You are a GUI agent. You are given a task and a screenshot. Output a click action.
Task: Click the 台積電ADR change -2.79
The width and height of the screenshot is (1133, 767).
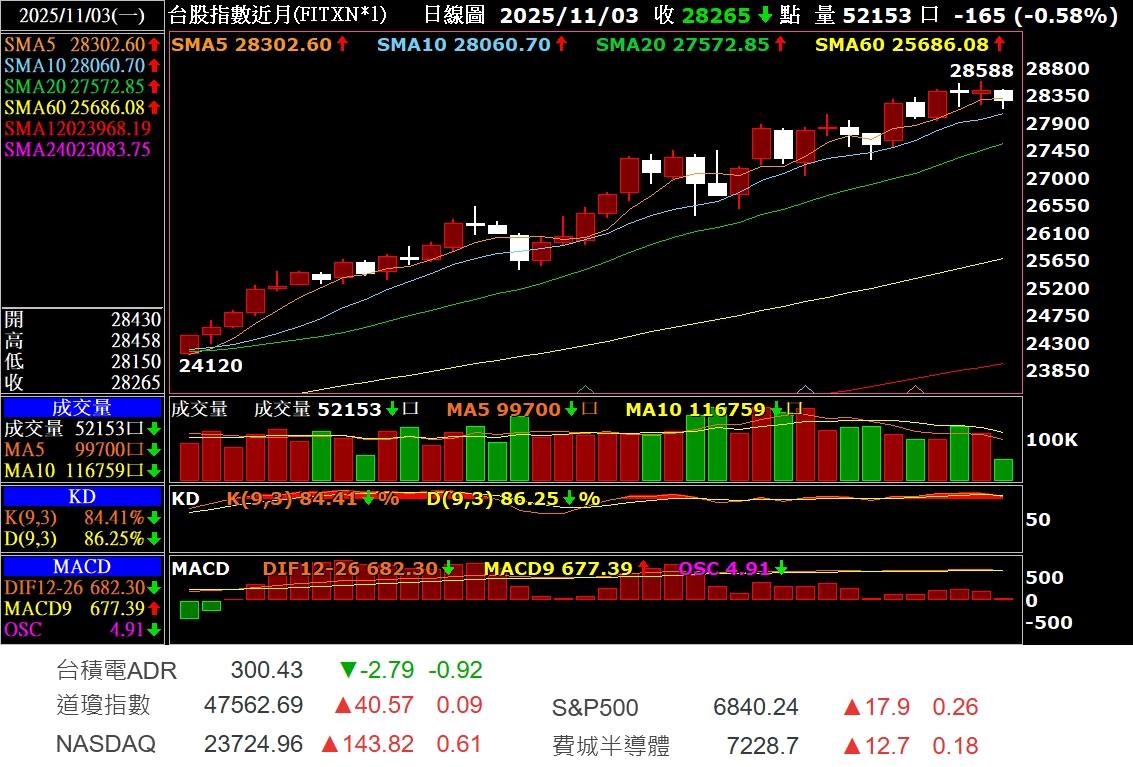pos(376,670)
